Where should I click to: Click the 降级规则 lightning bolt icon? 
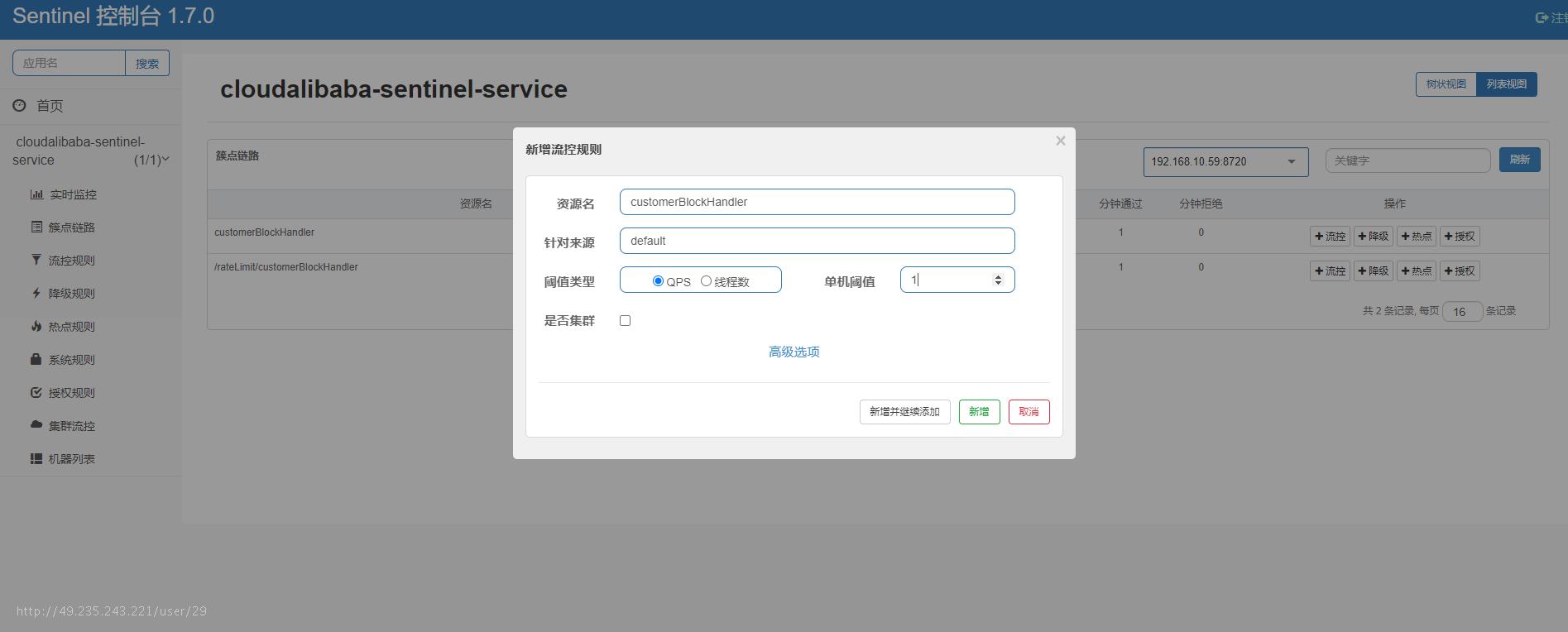click(36, 293)
